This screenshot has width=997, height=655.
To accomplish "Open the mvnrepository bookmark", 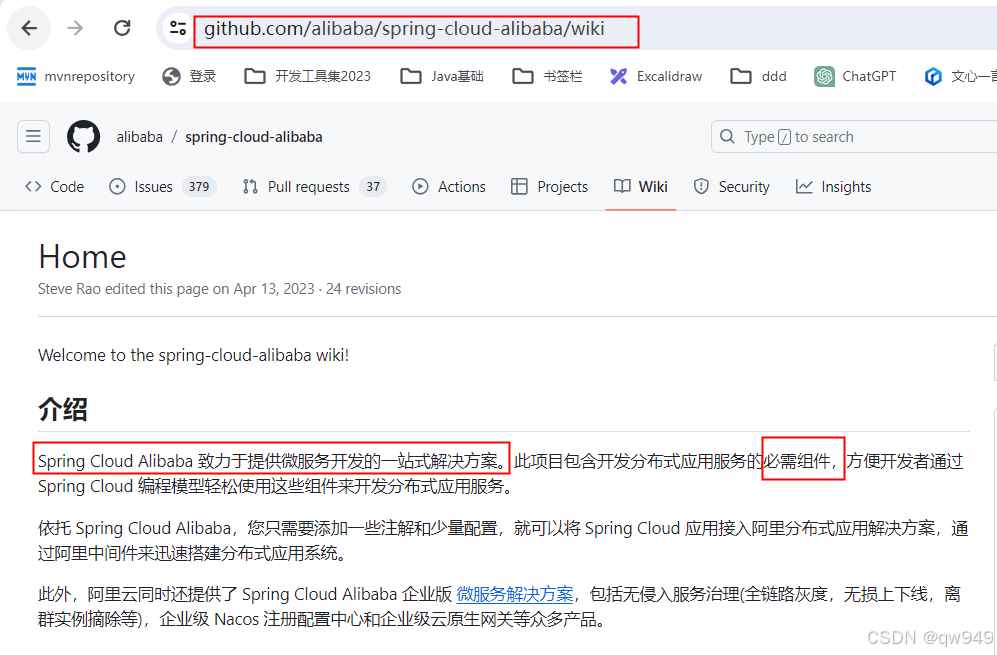I will [x=76, y=76].
